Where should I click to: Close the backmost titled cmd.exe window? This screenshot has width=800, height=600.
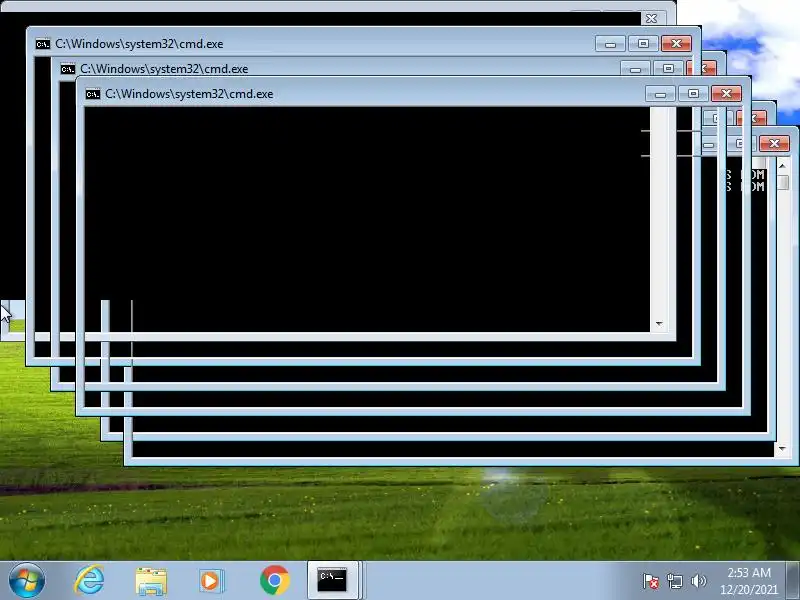(x=676, y=43)
